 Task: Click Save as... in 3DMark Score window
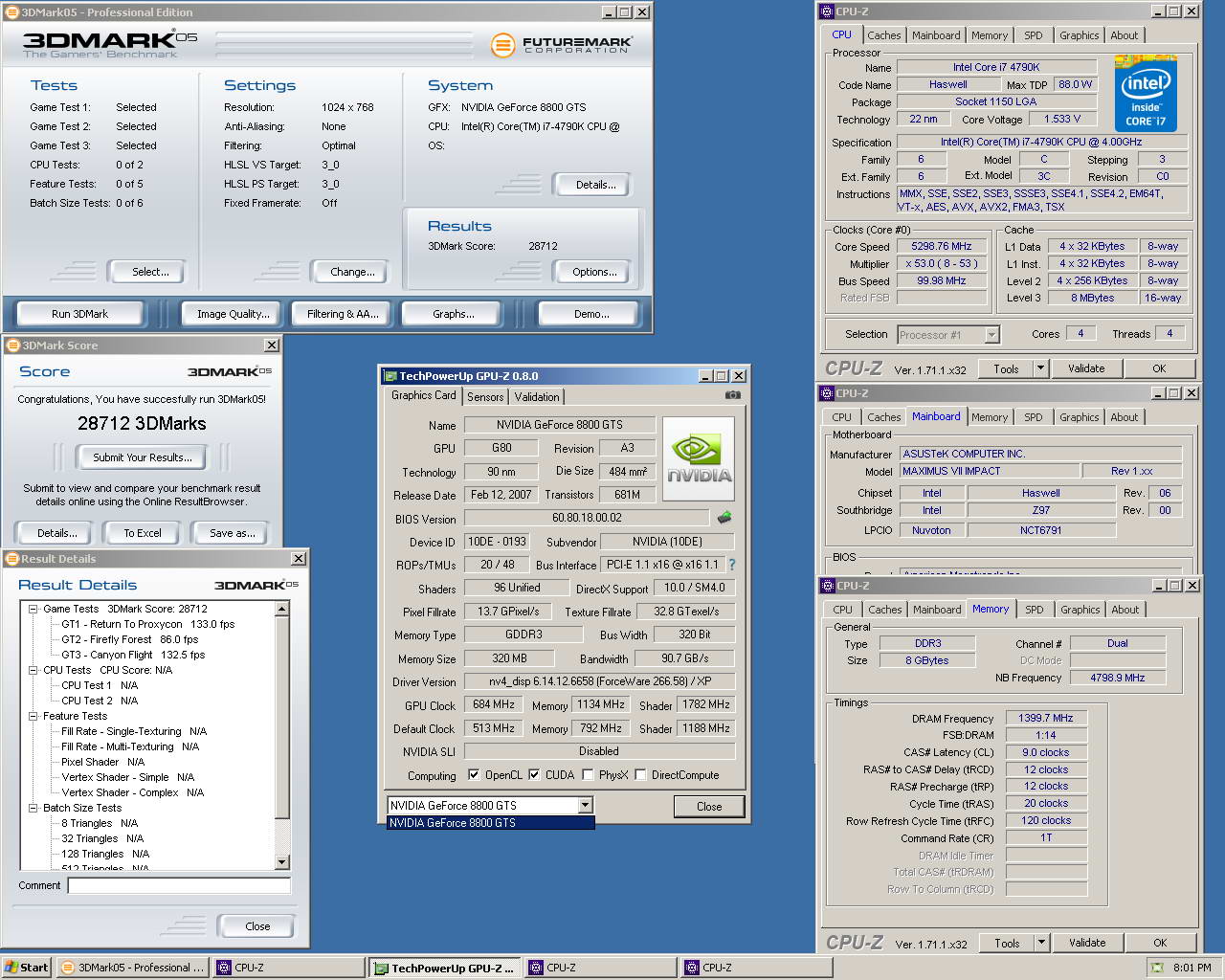tap(233, 533)
